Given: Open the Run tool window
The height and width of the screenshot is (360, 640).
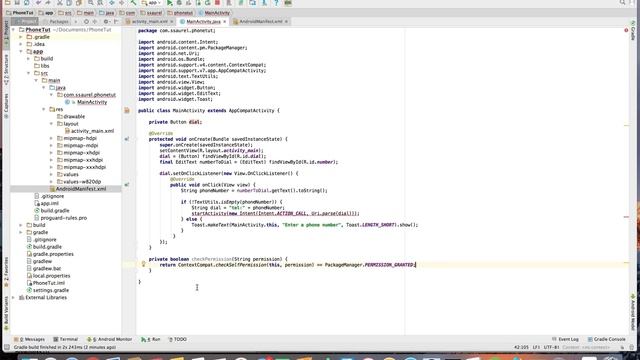Looking at the screenshot, I should (151, 339).
